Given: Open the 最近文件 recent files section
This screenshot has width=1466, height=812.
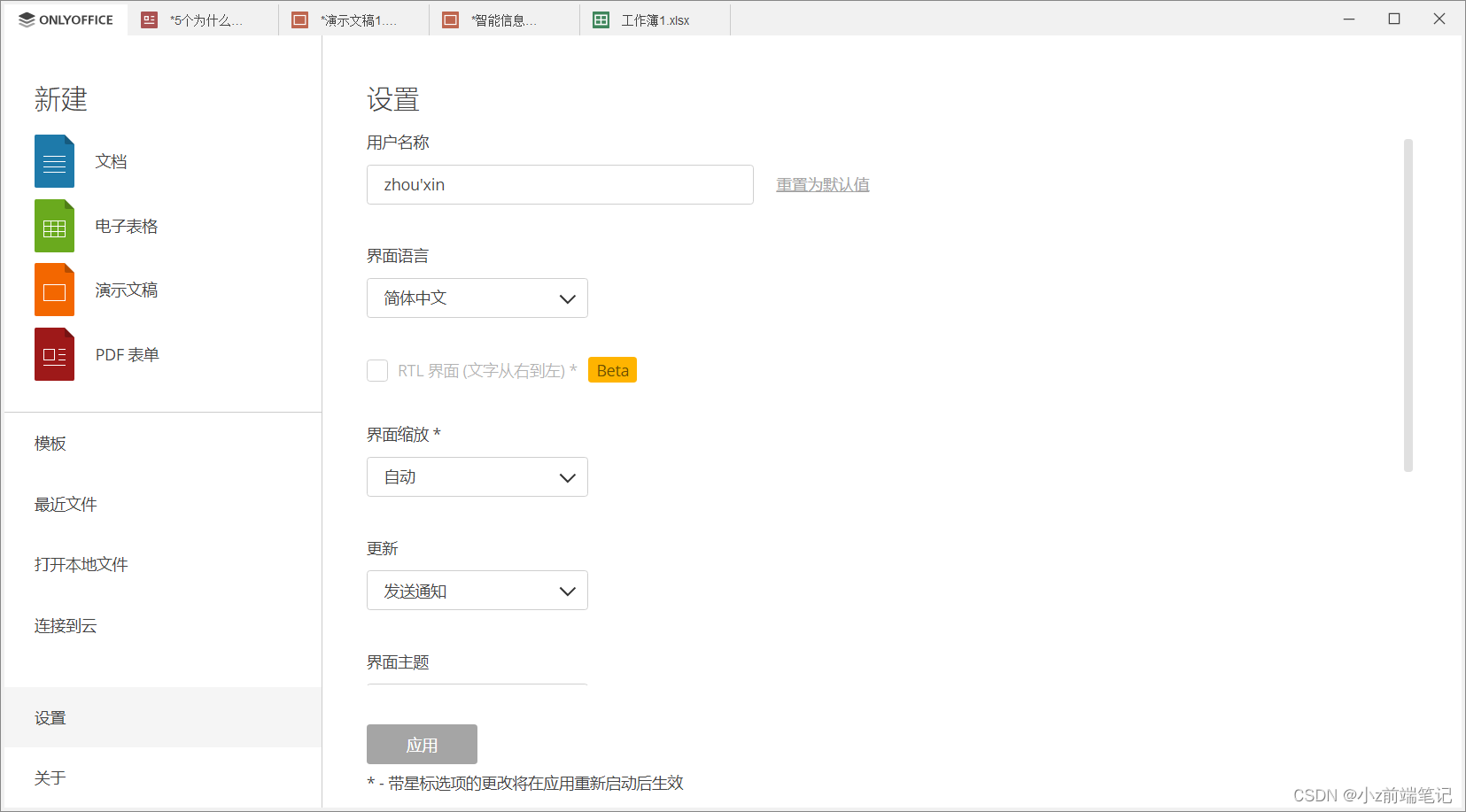Looking at the screenshot, I should pos(162,505).
